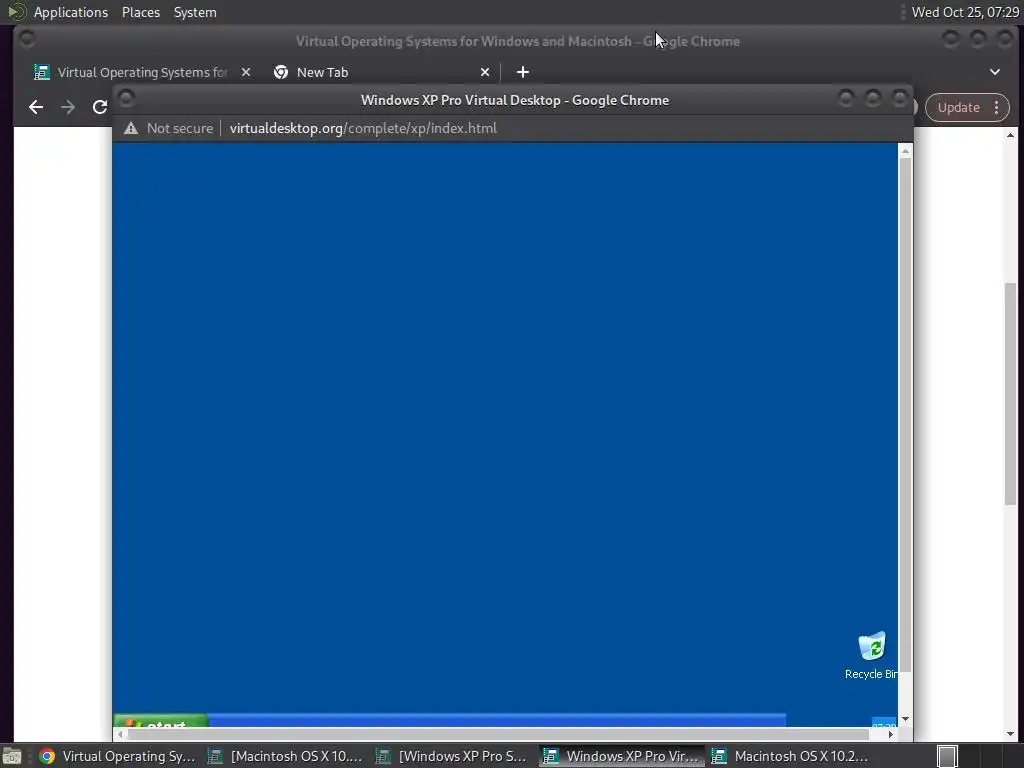Click scroll down arrow in XP popup window
The width and height of the screenshot is (1024, 768).
905,719
